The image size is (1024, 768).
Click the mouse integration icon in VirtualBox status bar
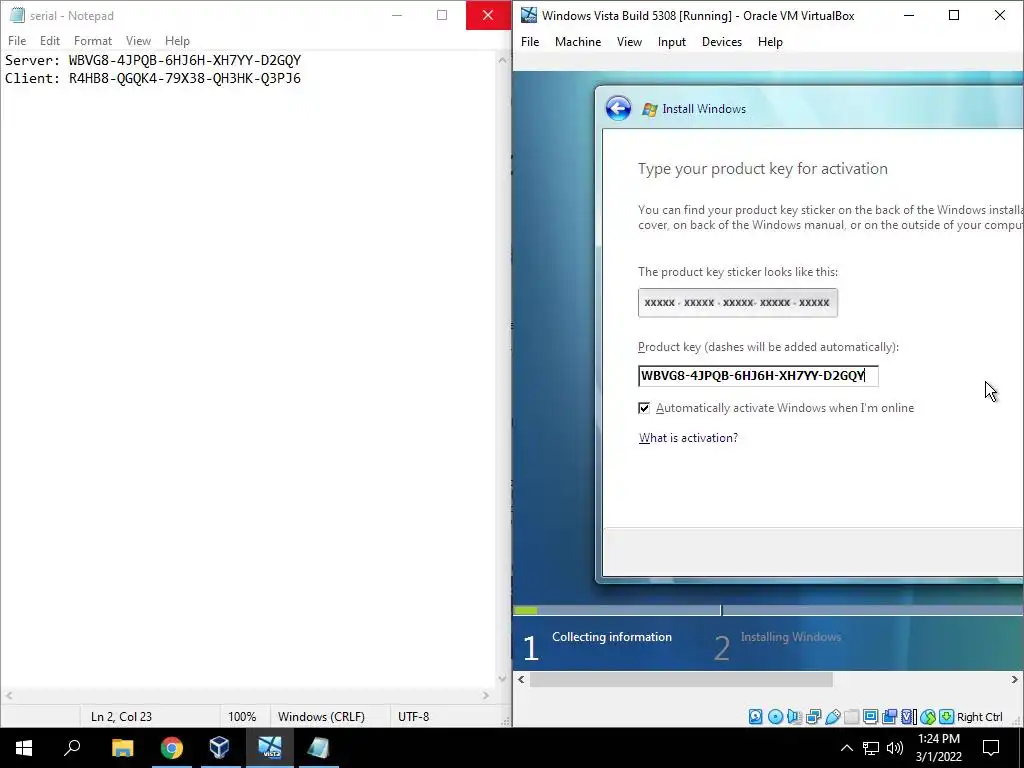(928, 716)
